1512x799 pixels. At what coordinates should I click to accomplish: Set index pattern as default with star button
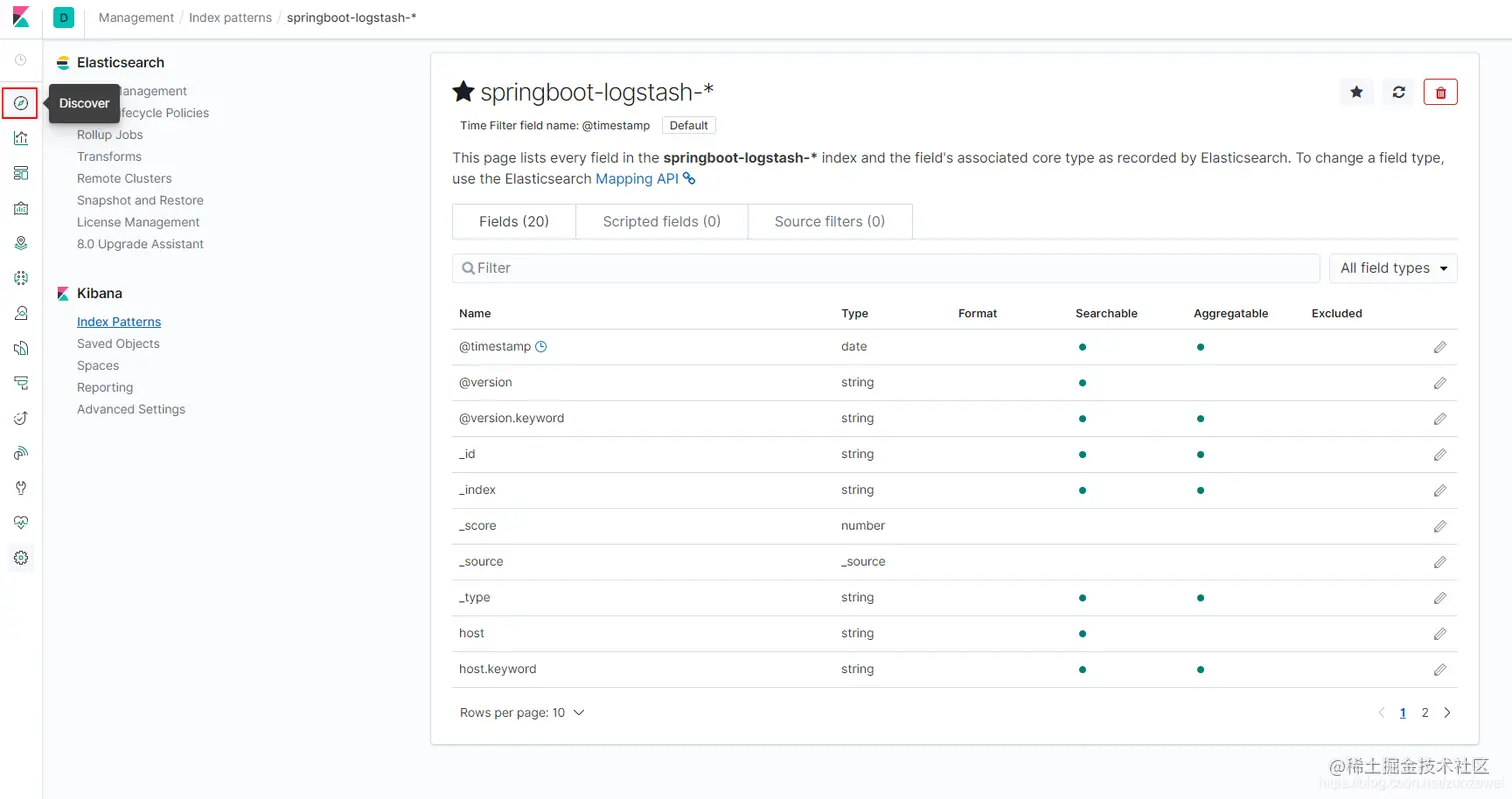[1356, 92]
